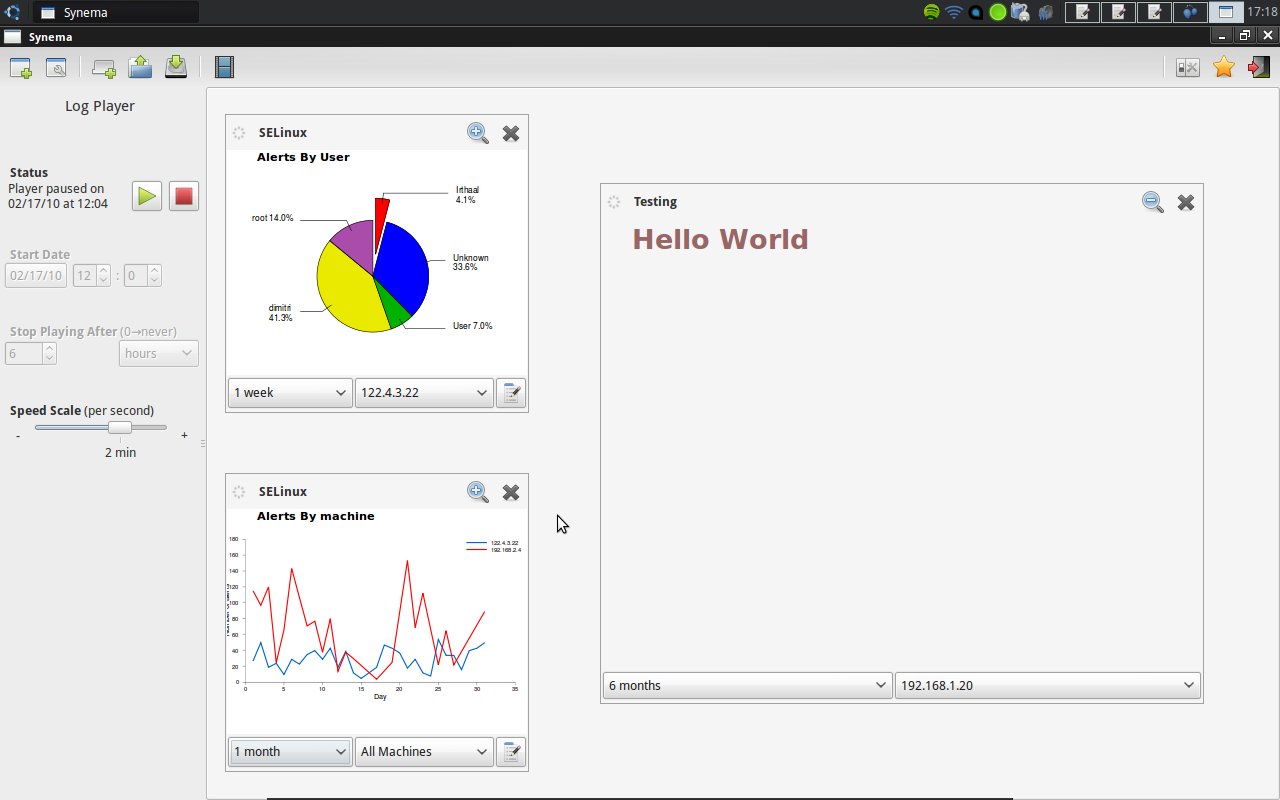Click the "Log Player" heading

100,106
